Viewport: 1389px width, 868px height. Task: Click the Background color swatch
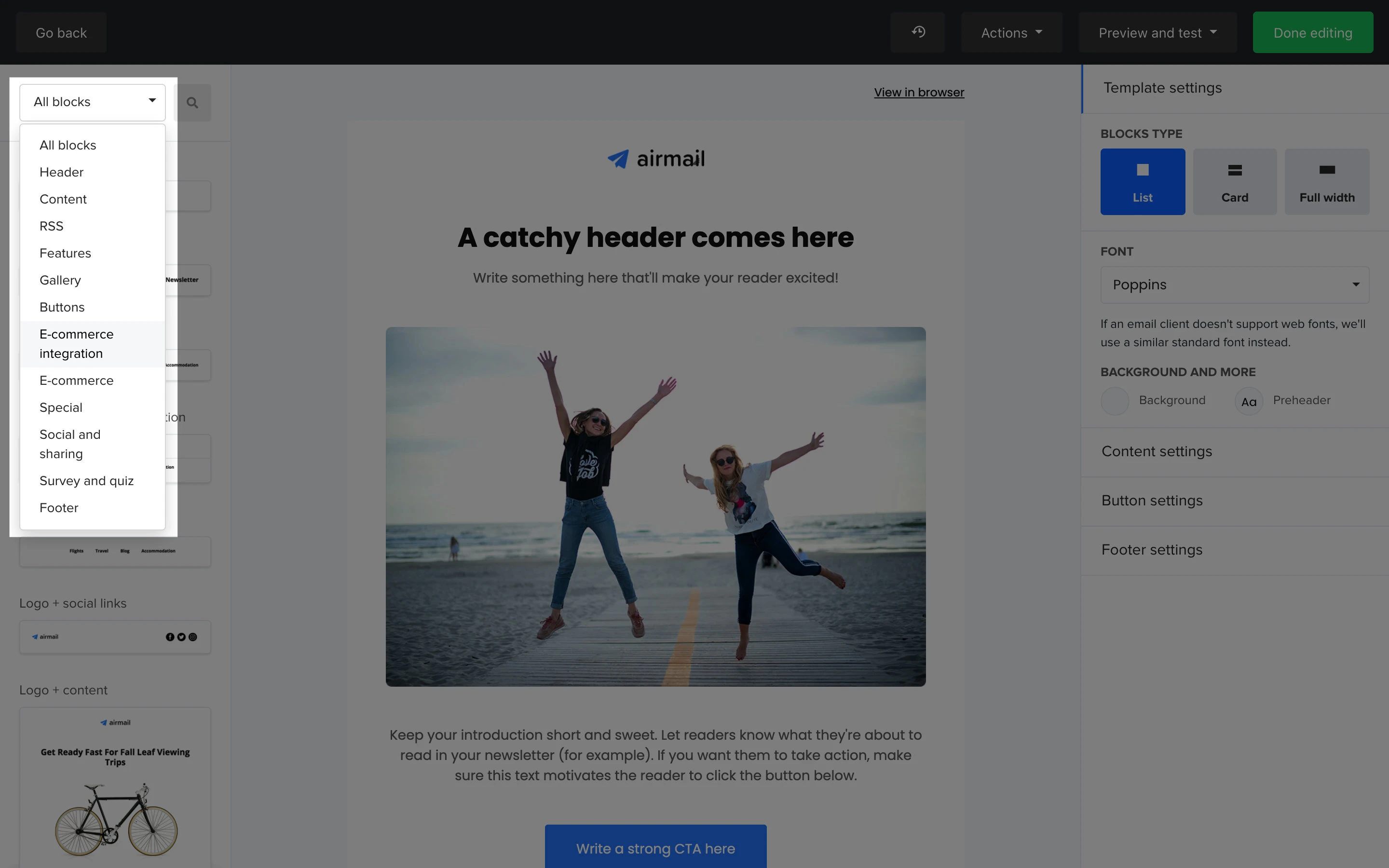pos(1115,401)
